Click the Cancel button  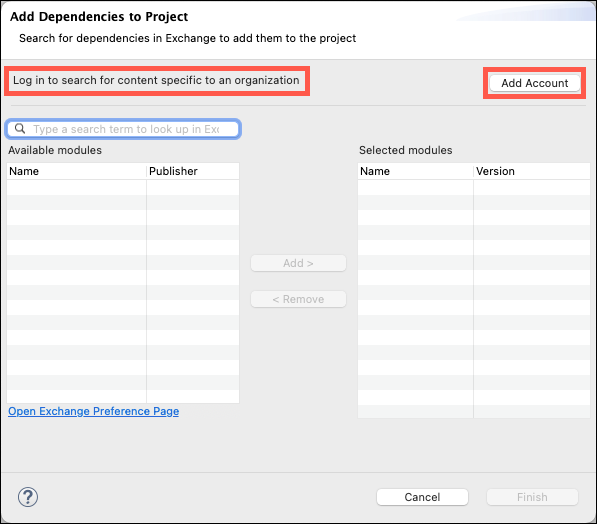pos(422,497)
